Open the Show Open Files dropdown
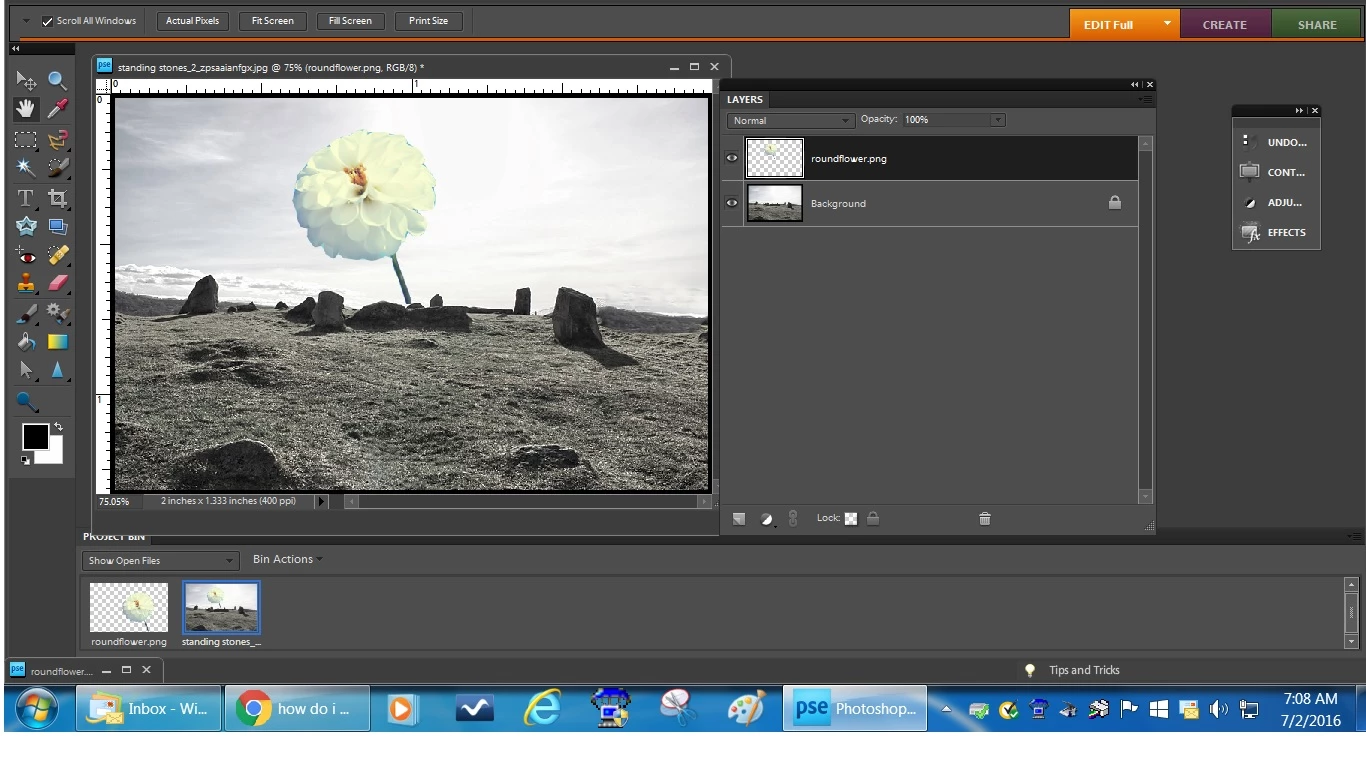The image size is (1366, 768). pos(160,560)
